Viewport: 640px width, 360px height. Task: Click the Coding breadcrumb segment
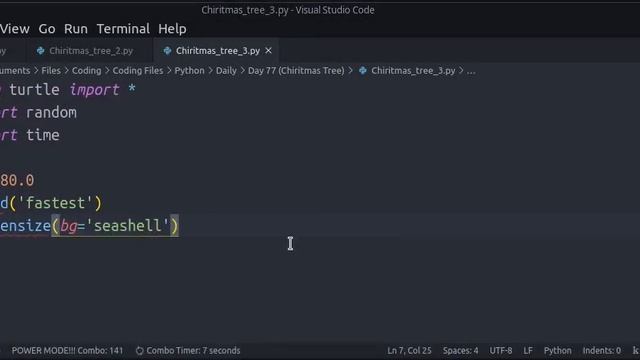[87, 71]
